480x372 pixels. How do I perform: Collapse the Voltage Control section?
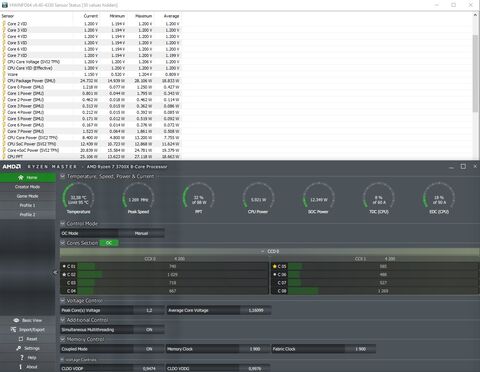[x=62, y=300]
